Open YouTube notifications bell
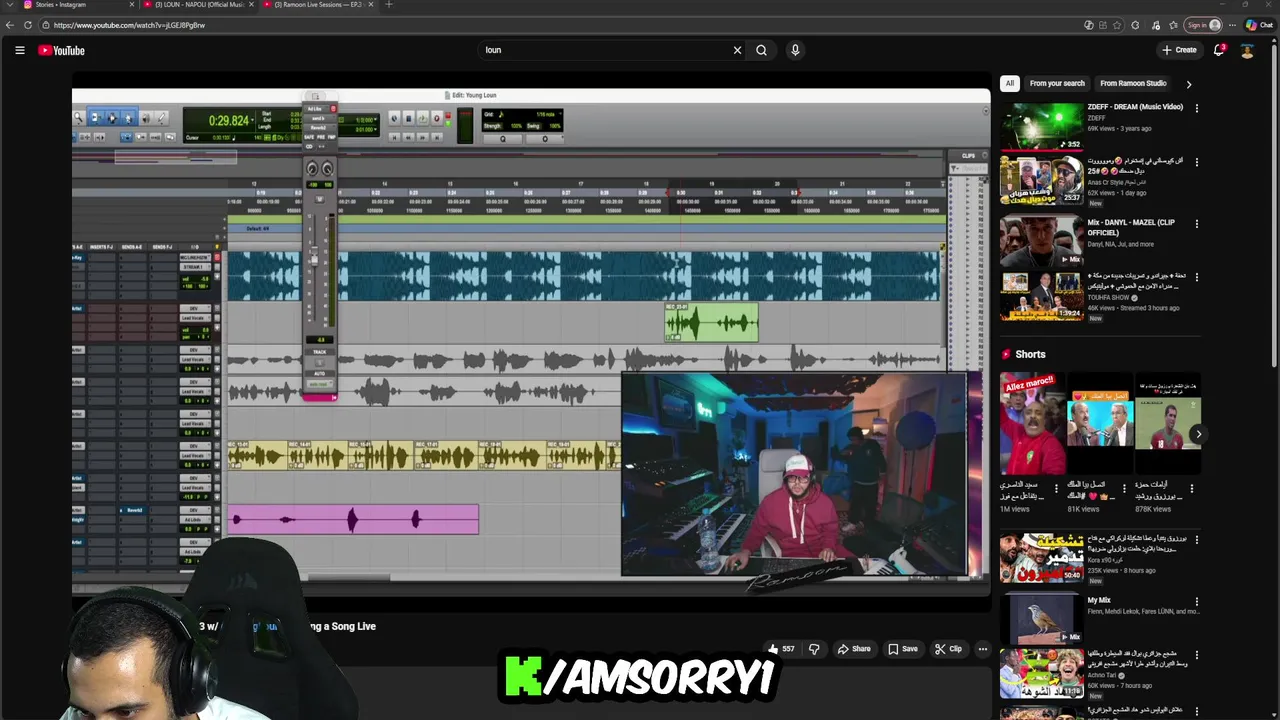Image resolution: width=1280 pixels, height=720 pixels. [1219, 50]
